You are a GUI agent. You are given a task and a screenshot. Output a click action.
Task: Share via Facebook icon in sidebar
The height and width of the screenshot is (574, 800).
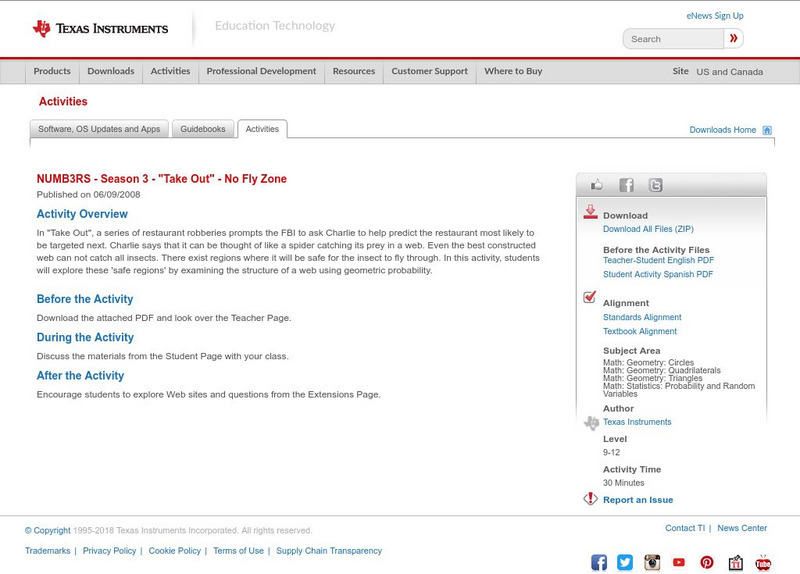(626, 185)
